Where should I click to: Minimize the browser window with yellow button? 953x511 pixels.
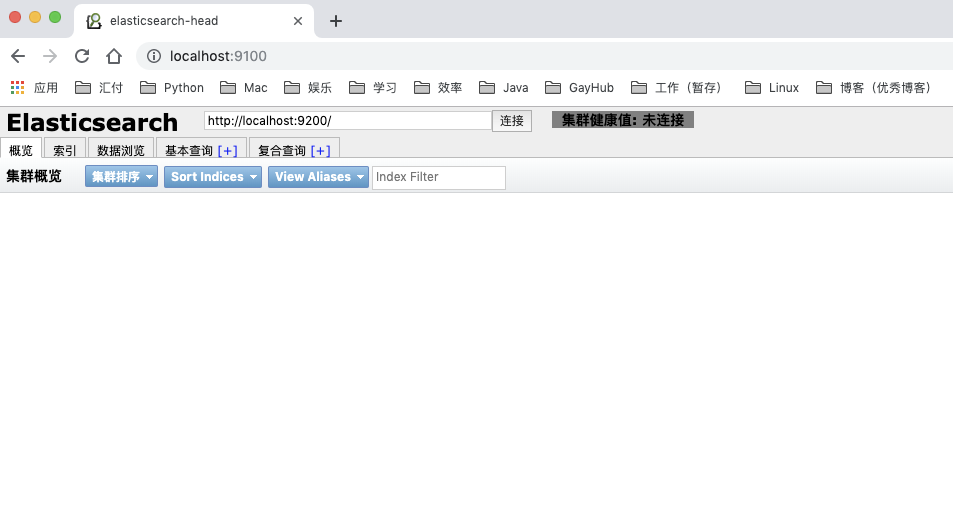(x=35, y=17)
